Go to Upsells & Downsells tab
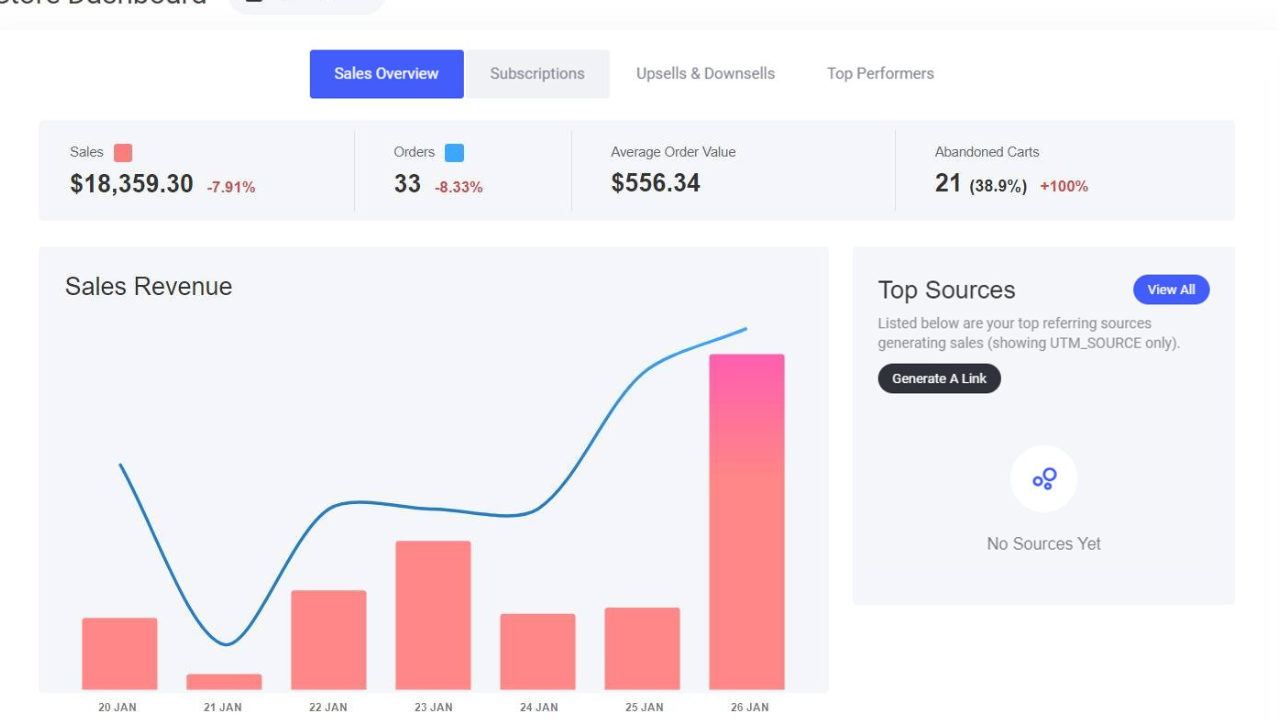Screen dimensions: 1280x720 [x=705, y=74]
